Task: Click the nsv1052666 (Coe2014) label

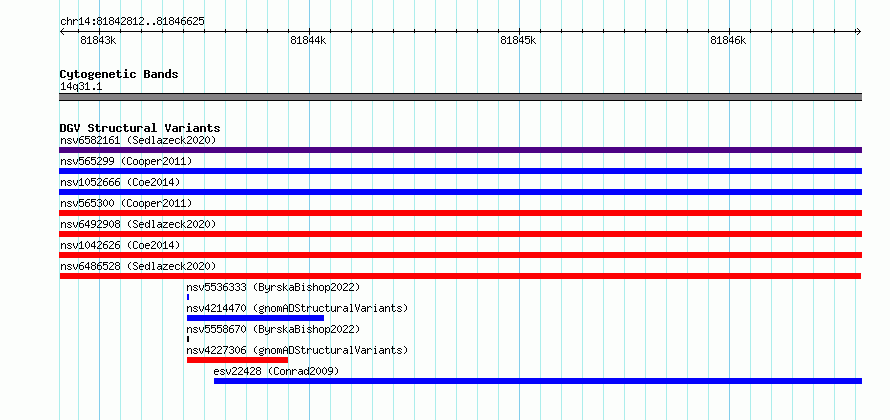Action: pyautogui.click(x=120, y=182)
